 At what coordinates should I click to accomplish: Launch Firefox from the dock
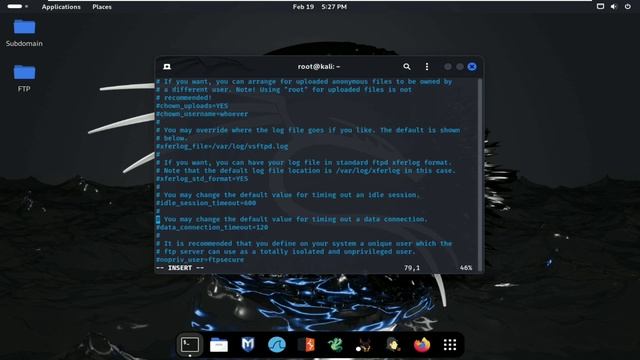pyautogui.click(x=422, y=345)
